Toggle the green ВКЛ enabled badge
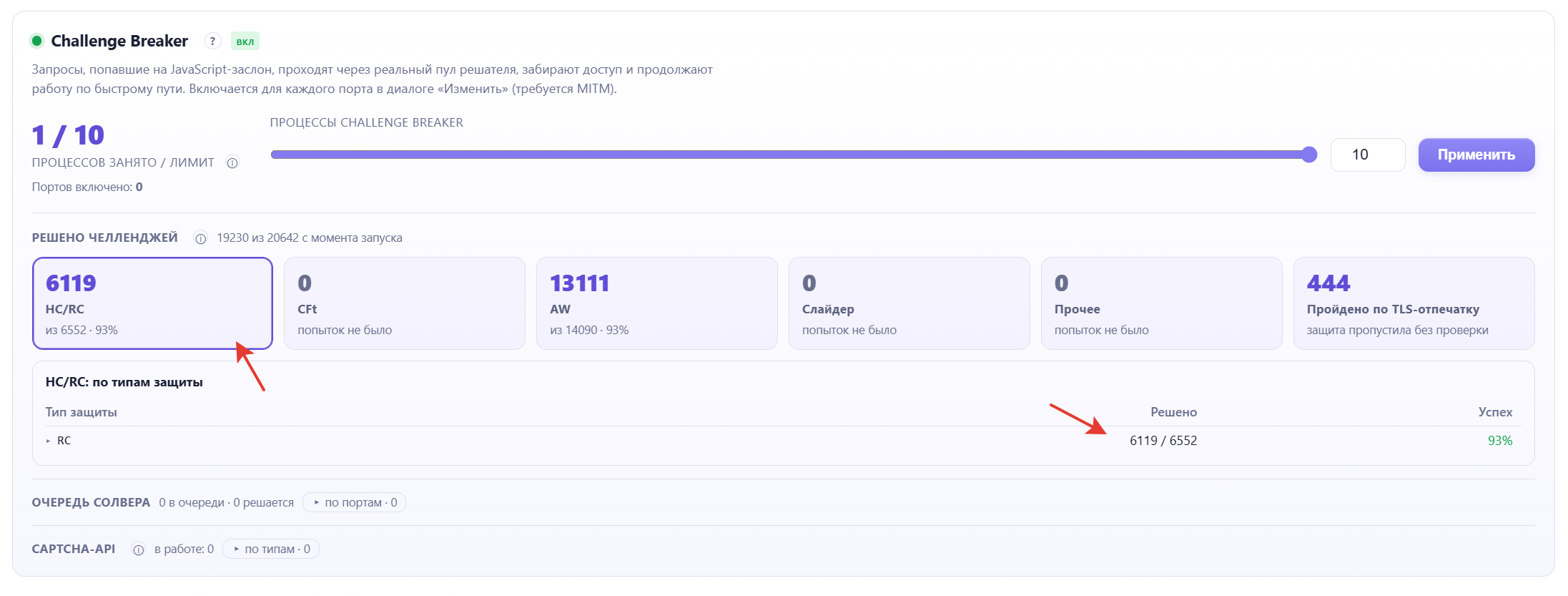 click(x=245, y=41)
